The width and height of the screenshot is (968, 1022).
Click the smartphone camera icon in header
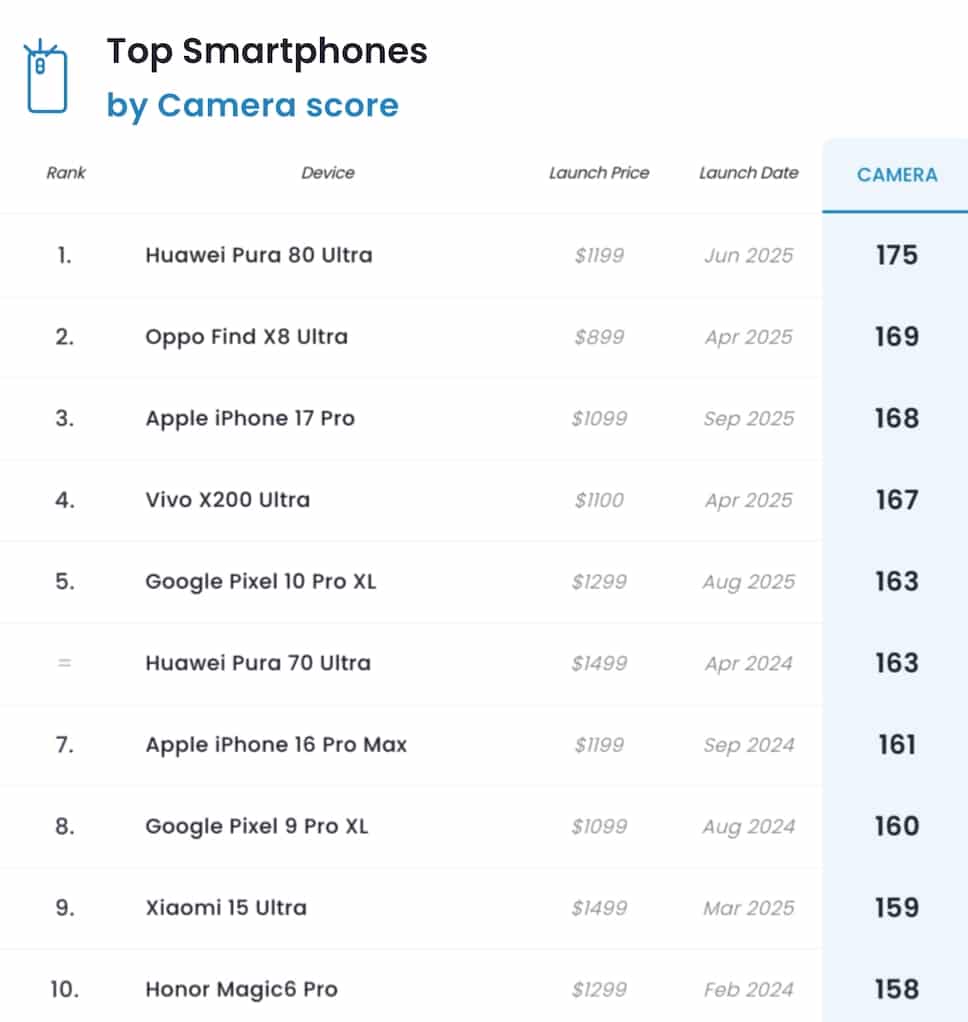(x=45, y=77)
